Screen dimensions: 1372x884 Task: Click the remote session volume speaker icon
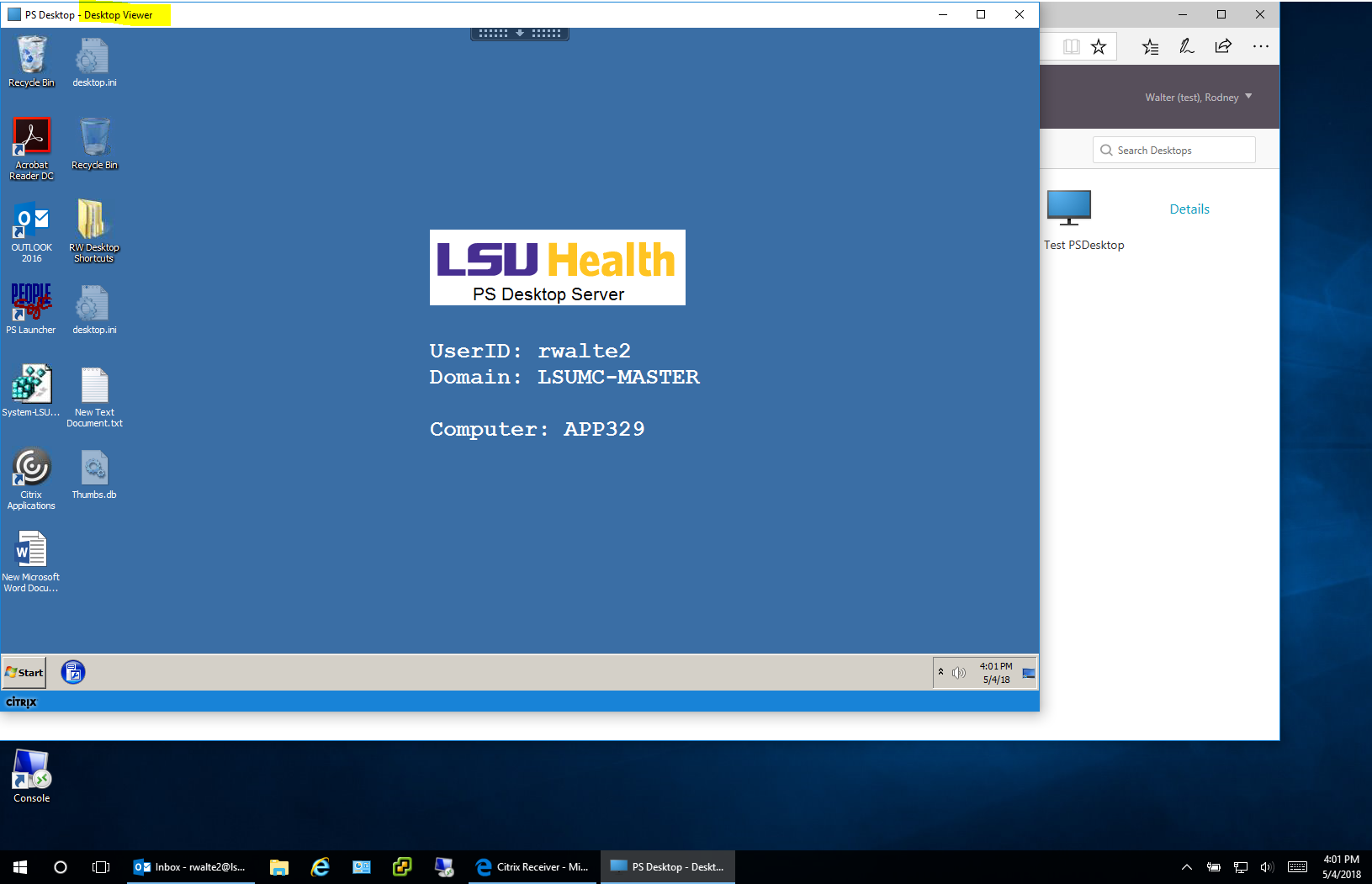point(958,673)
